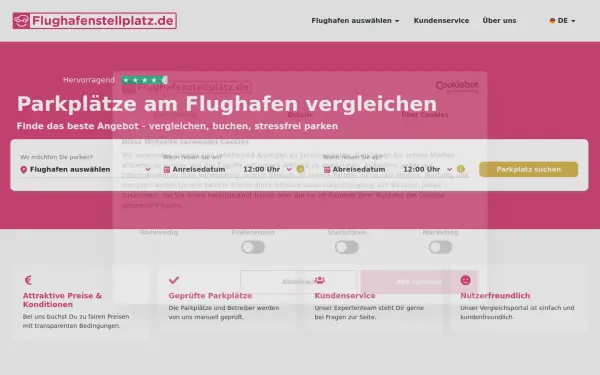Click the euro icon on Attraktive Preise card
This screenshot has width=600, height=375.
point(28,280)
